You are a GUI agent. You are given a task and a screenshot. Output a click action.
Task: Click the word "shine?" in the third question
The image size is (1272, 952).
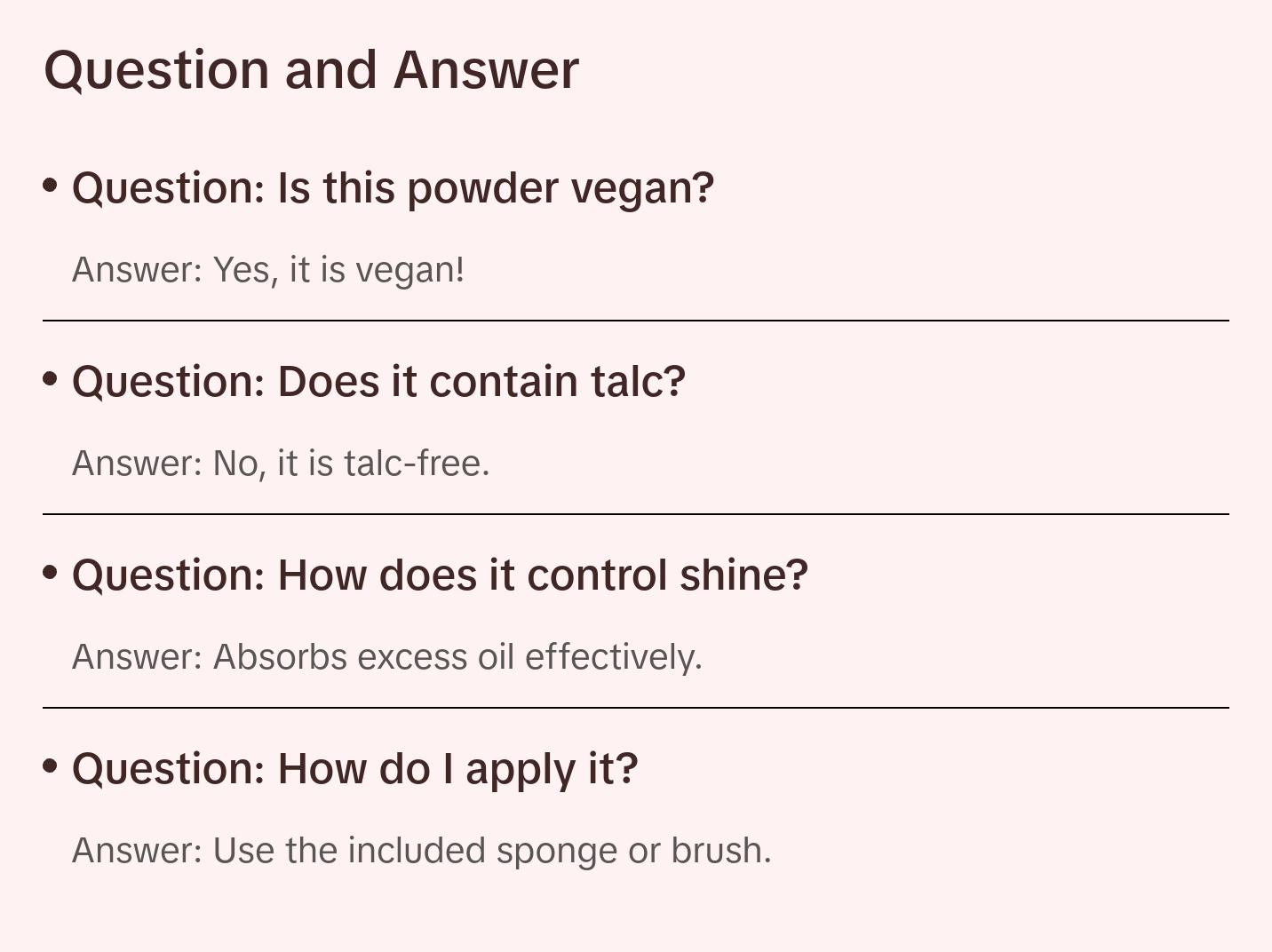tap(744, 575)
